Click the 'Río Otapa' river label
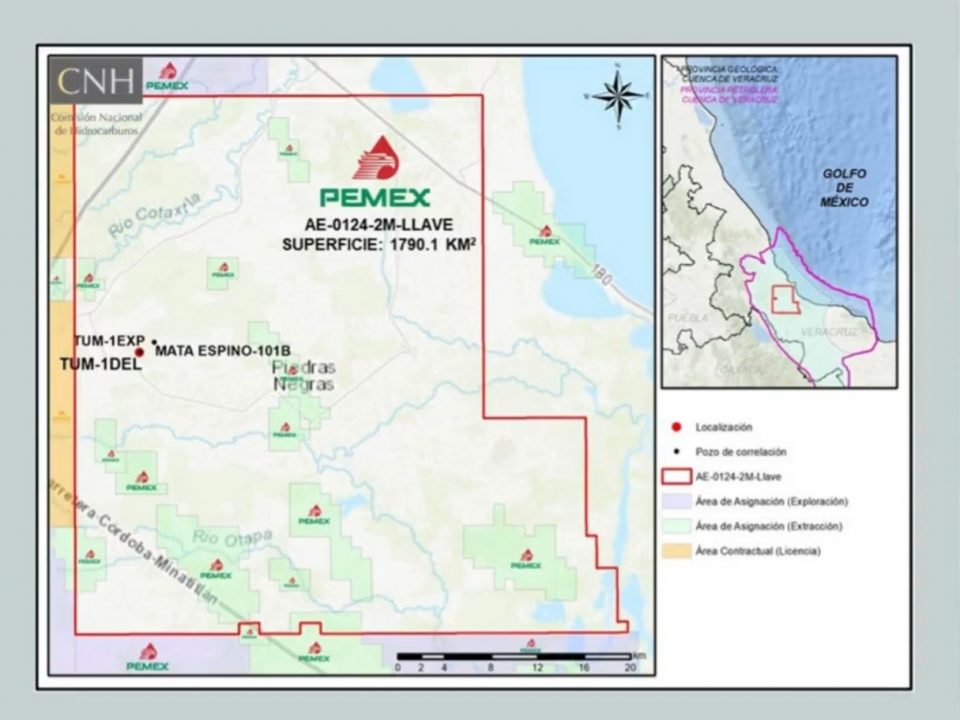The width and height of the screenshot is (960, 720). (233, 538)
